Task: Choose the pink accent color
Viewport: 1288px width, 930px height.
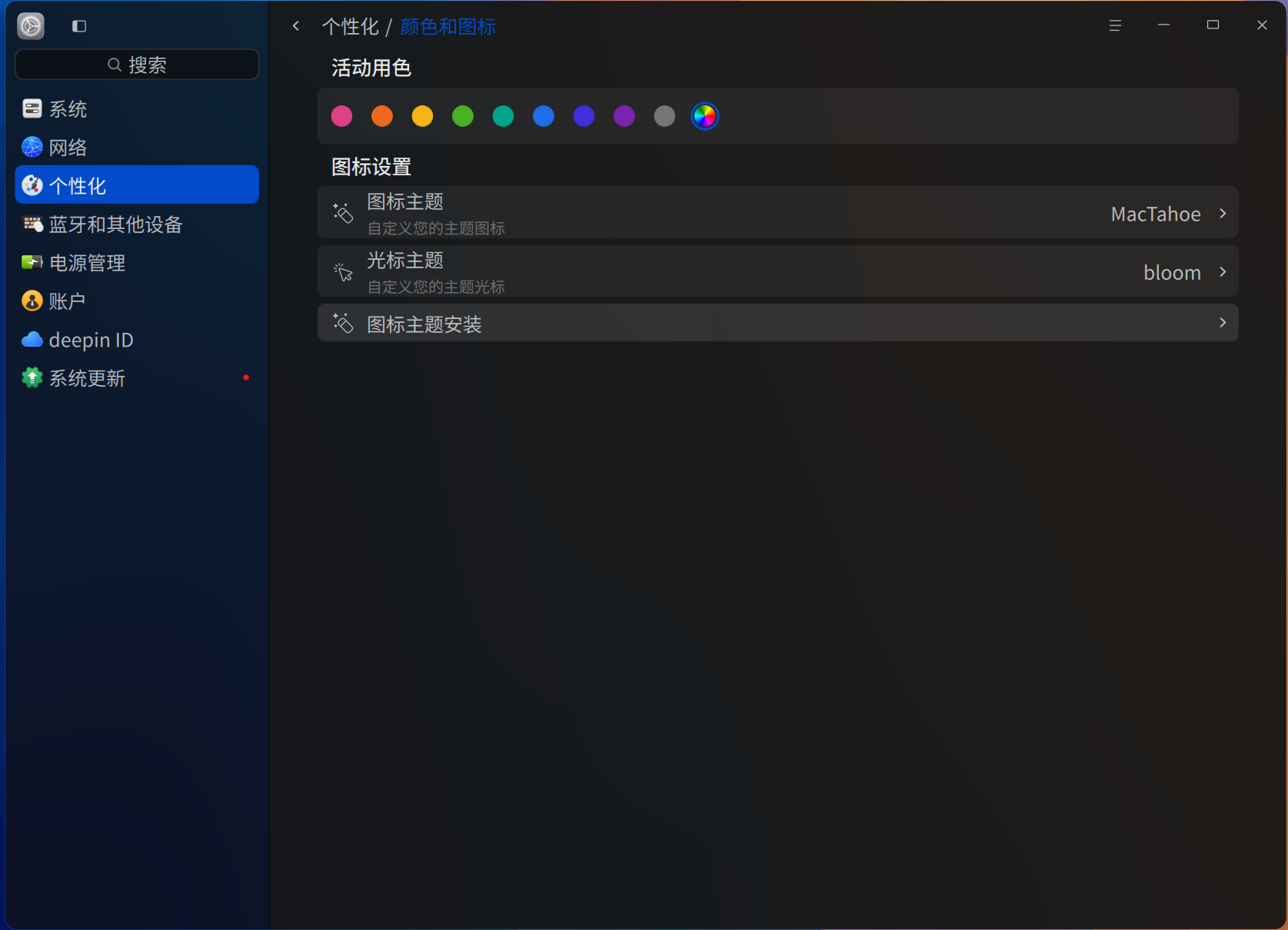Action: tap(341, 116)
